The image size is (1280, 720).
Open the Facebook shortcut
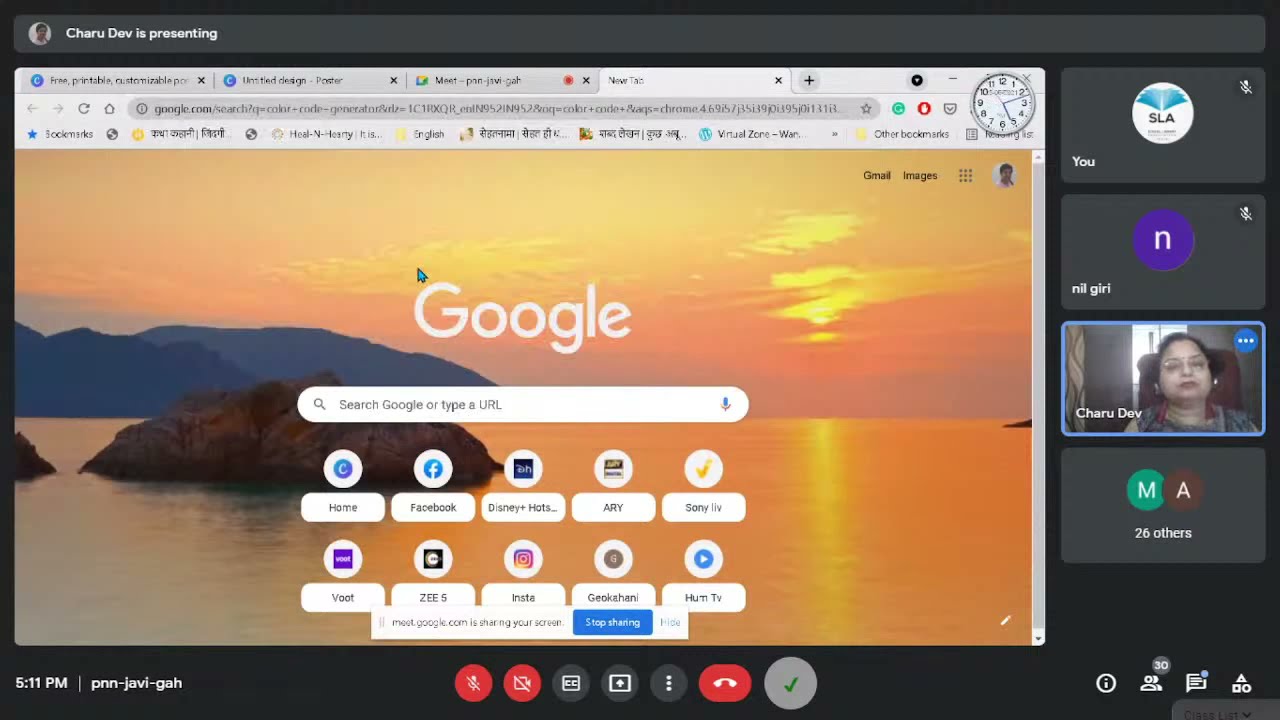coord(433,486)
